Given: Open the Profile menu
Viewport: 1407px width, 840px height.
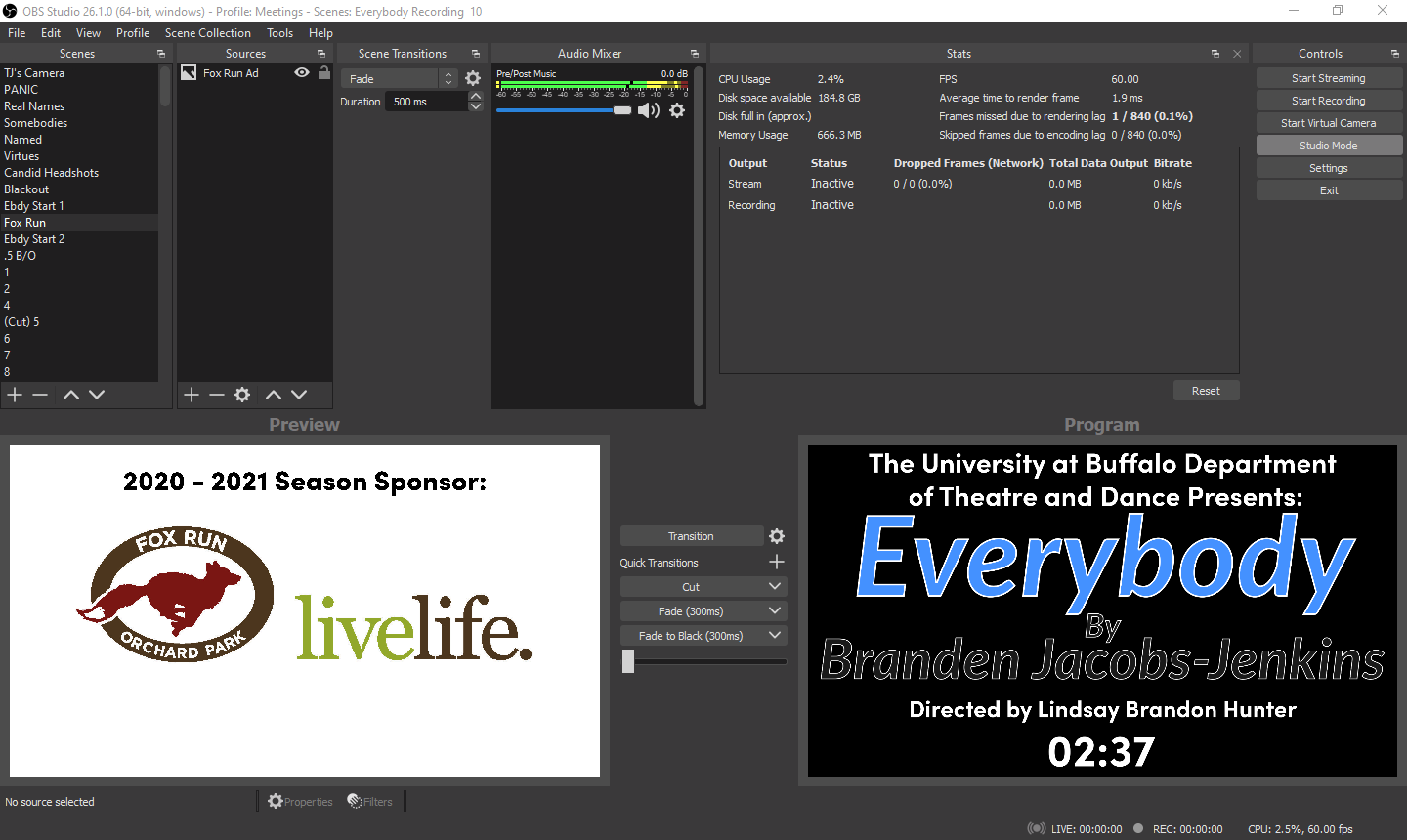Looking at the screenshot, I should coord(133,33).
